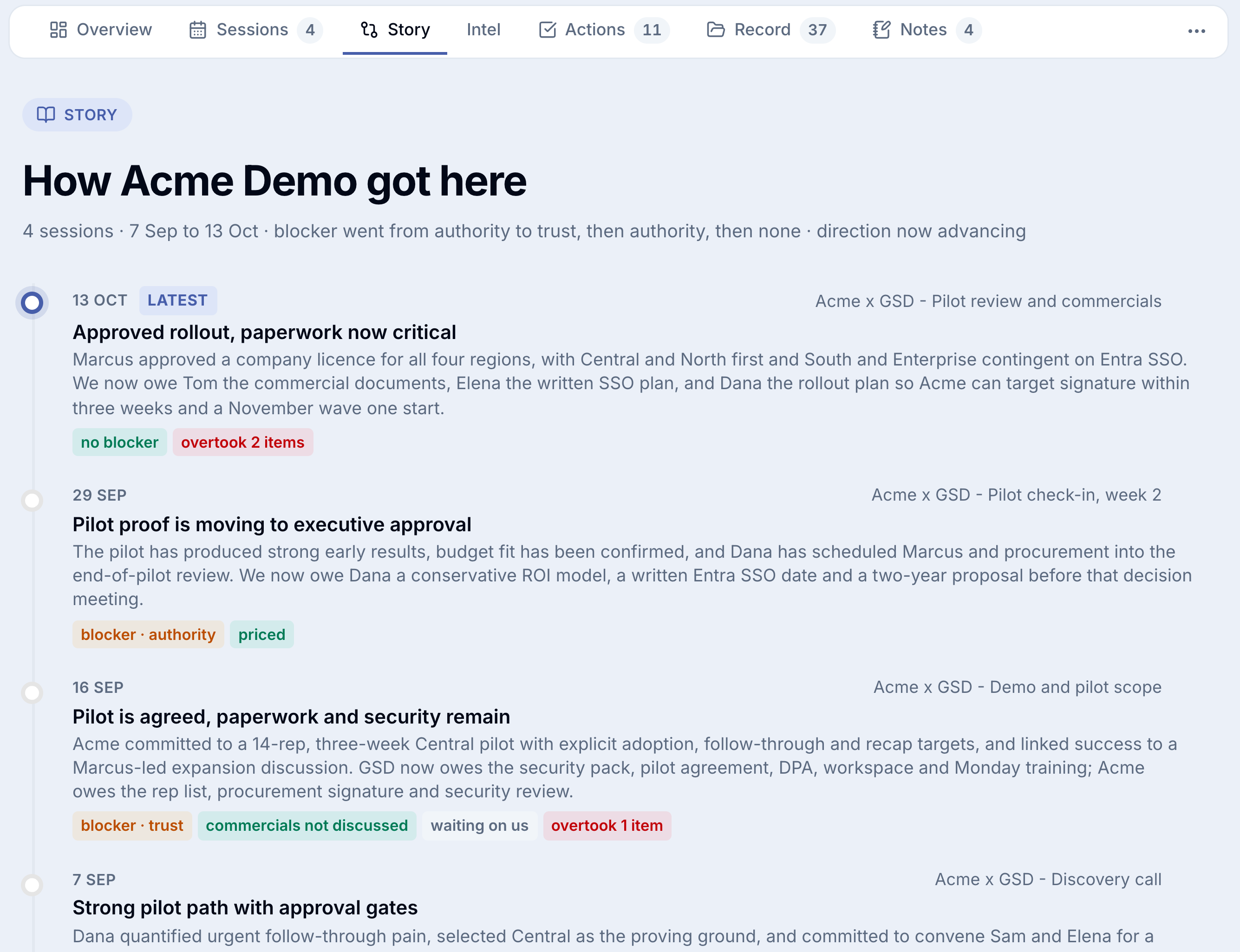
Task: Open session 'Pilot review and commercials'
Action: pos(988,301)
